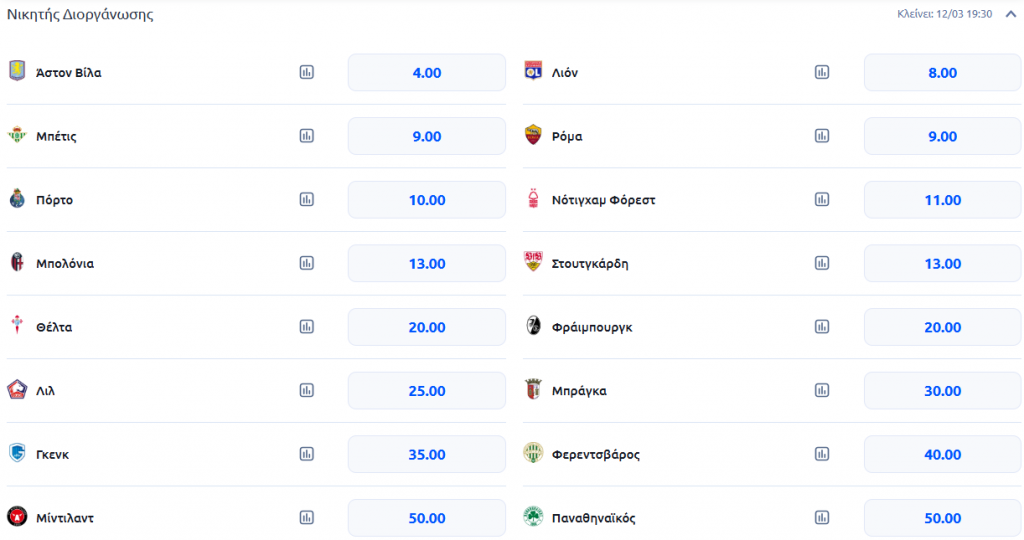Choose Φράιμπουργκ at 20.00
The image size is (1024, 540).
point(942,327)
